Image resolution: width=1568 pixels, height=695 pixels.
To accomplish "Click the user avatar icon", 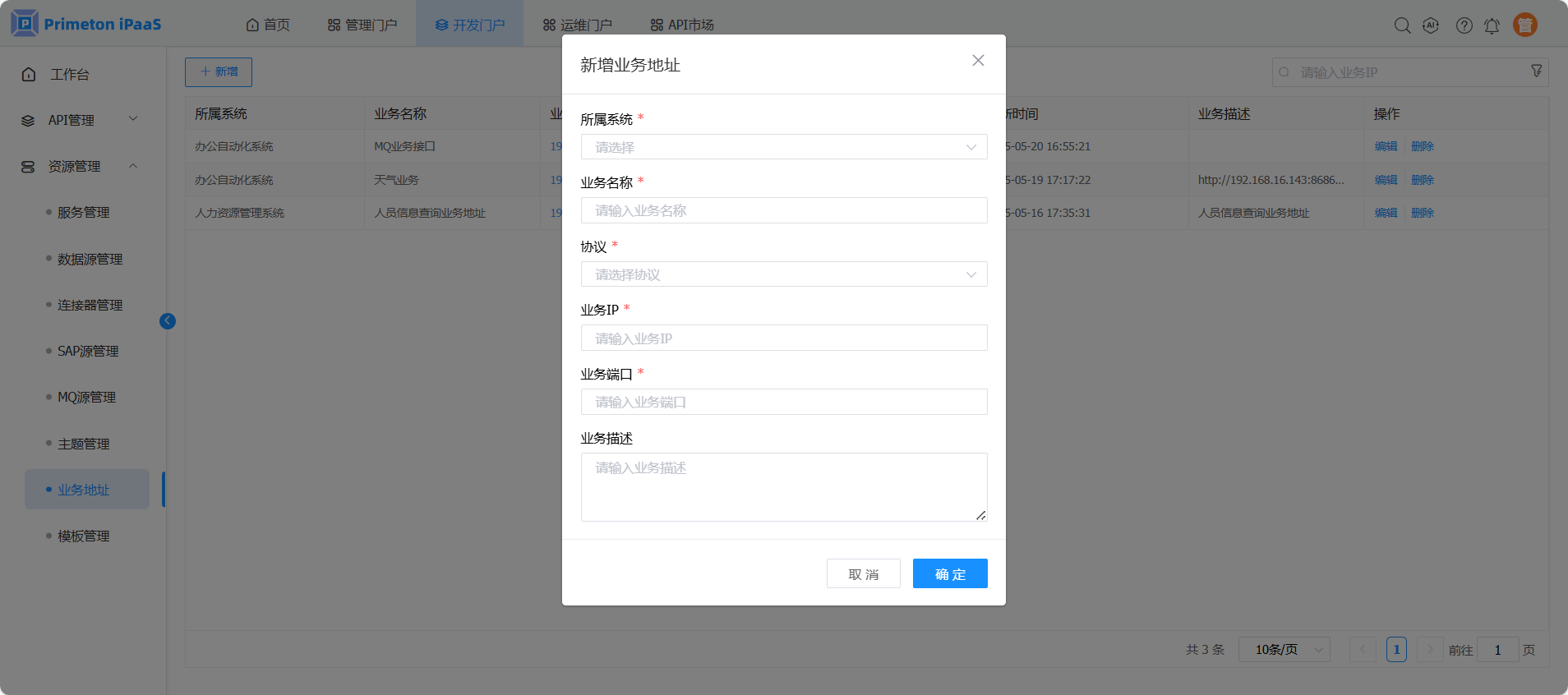I will pos(1524,25).
